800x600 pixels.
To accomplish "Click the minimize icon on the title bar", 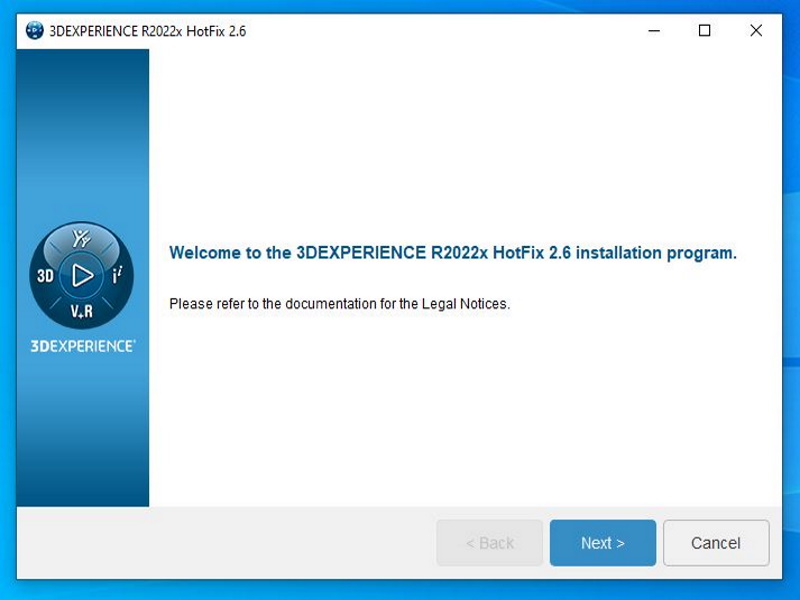I will [x=653, y=31].
